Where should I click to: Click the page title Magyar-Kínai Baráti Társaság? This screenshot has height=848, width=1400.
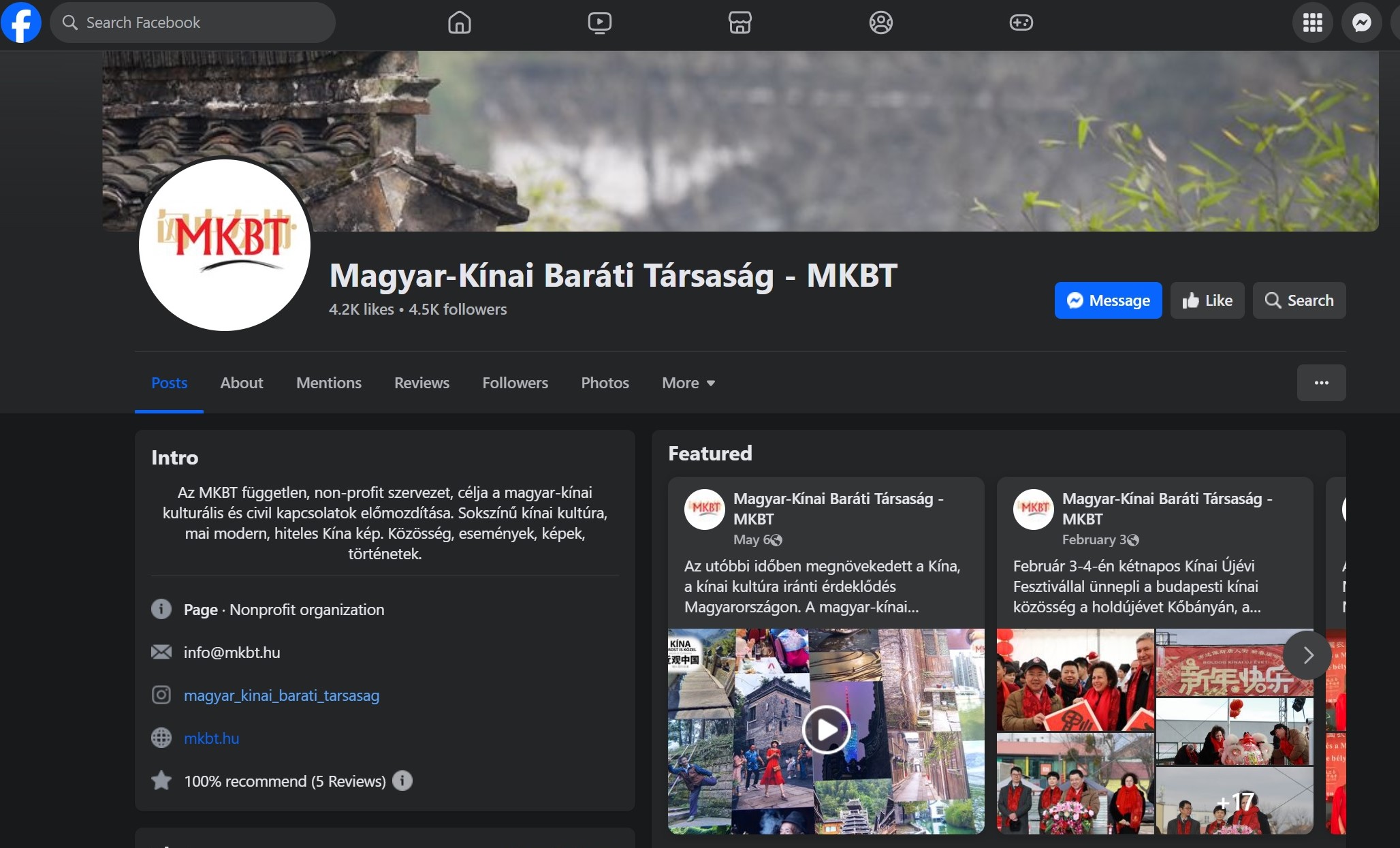pos(613,276)
